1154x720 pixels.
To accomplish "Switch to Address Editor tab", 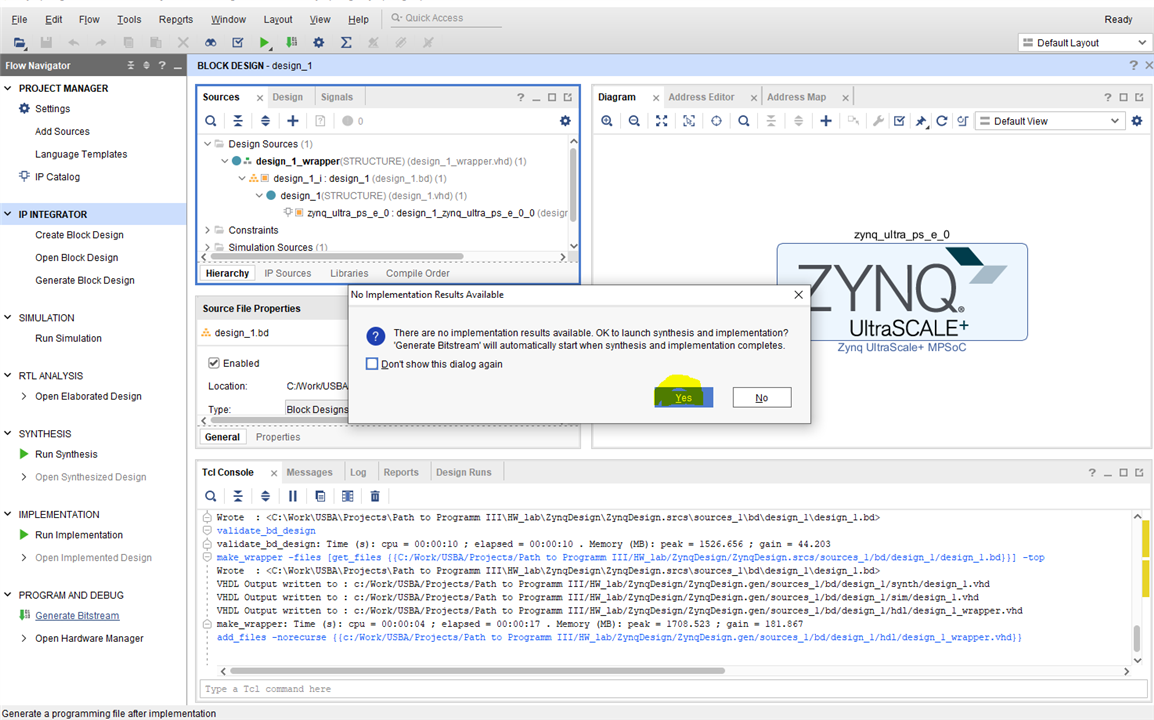I will 701,97.
